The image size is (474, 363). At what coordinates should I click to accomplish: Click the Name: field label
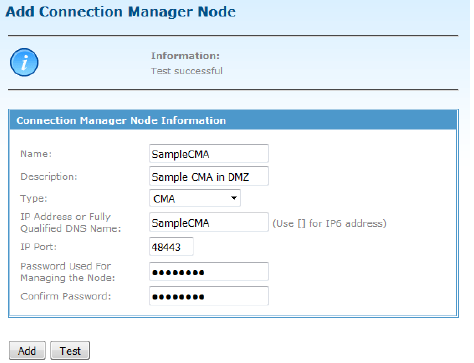click(36, 154)
